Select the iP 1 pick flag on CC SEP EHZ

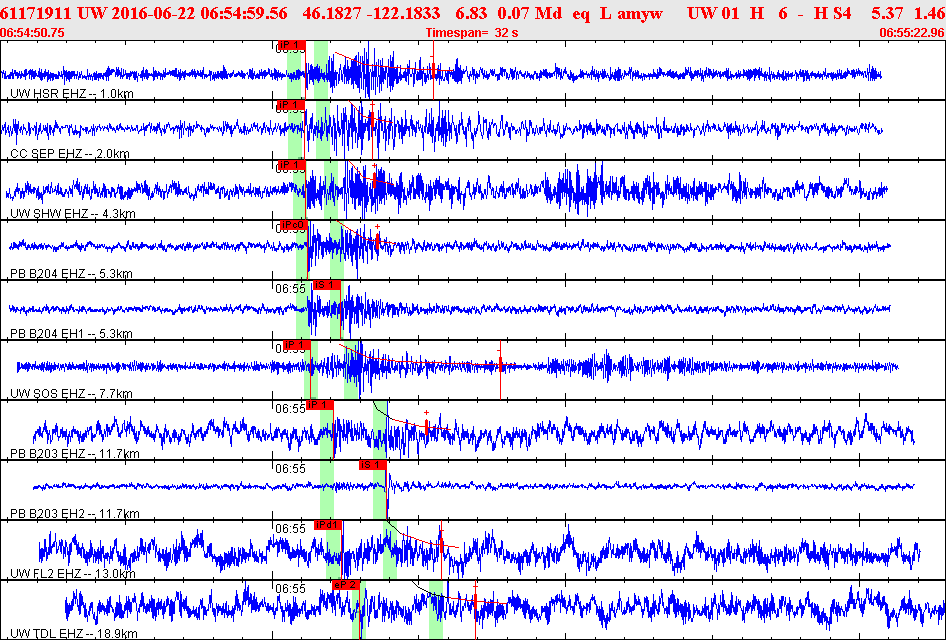(x=291, y=106)
